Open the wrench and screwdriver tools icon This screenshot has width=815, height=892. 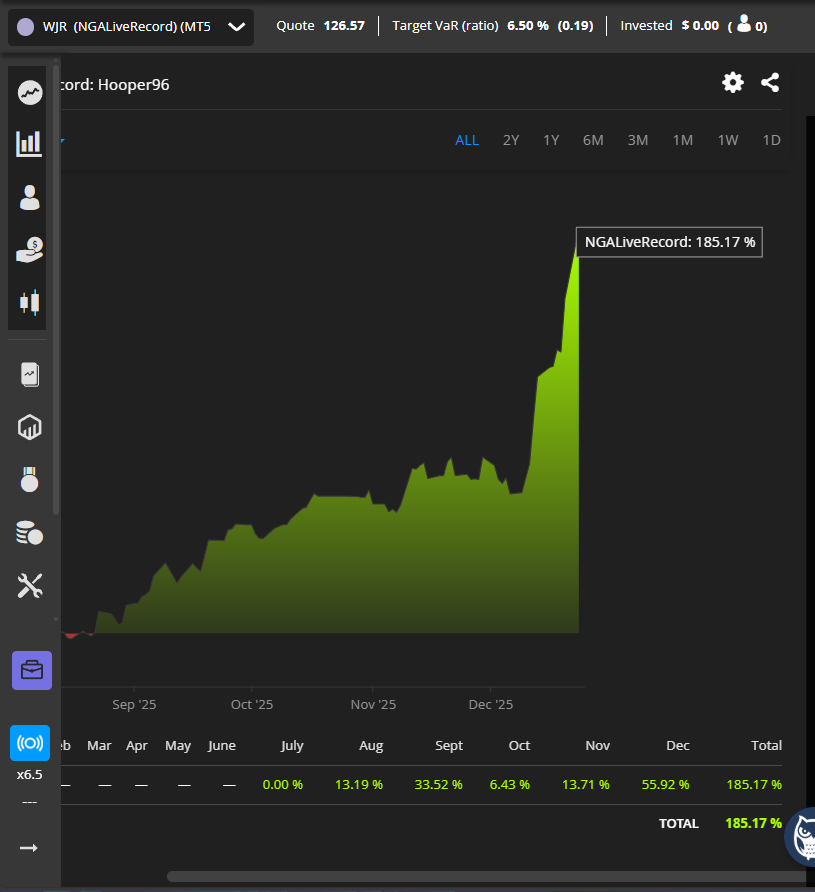(x=30, y=585)
